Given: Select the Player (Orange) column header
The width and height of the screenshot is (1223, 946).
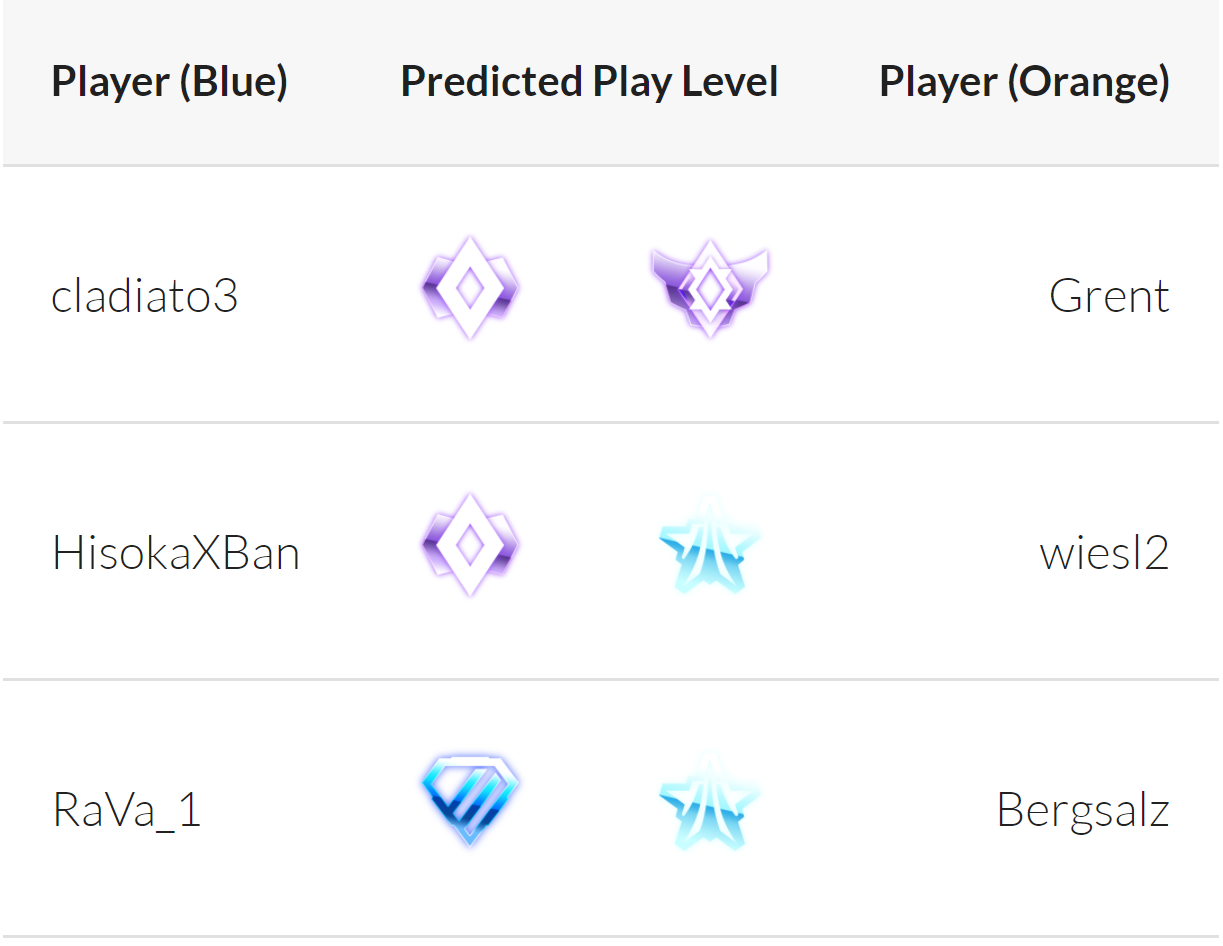Looking at the screenshot, I should click(1024, 82).
